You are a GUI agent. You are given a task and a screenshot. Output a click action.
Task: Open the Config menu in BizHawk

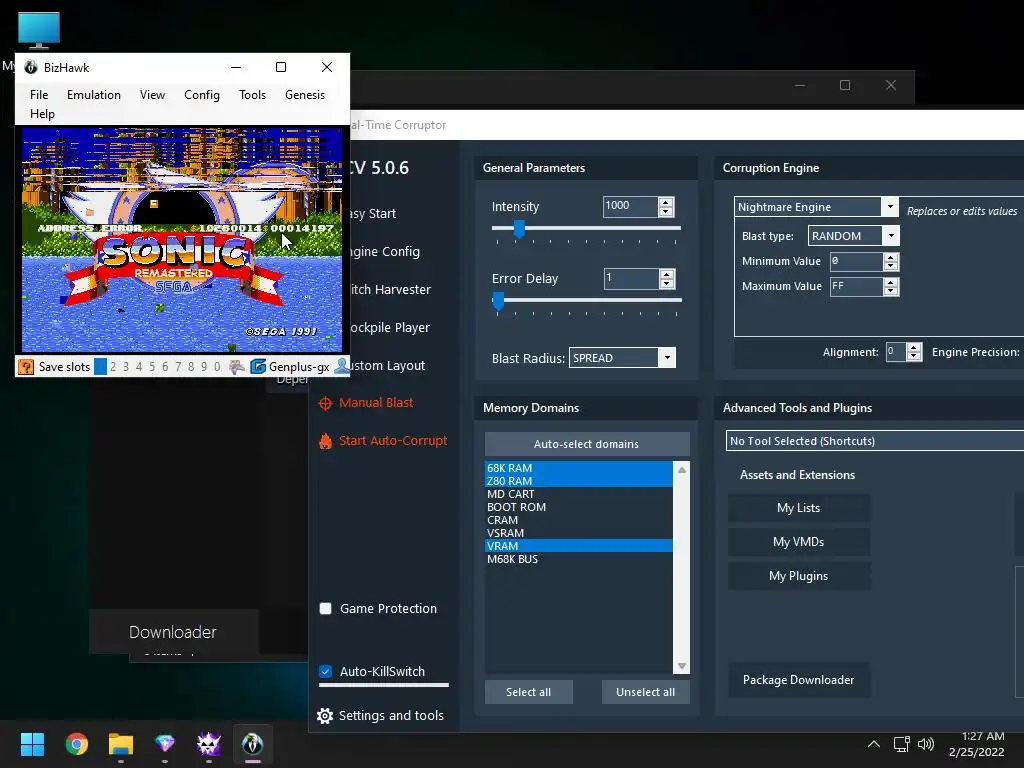point(202,95)
